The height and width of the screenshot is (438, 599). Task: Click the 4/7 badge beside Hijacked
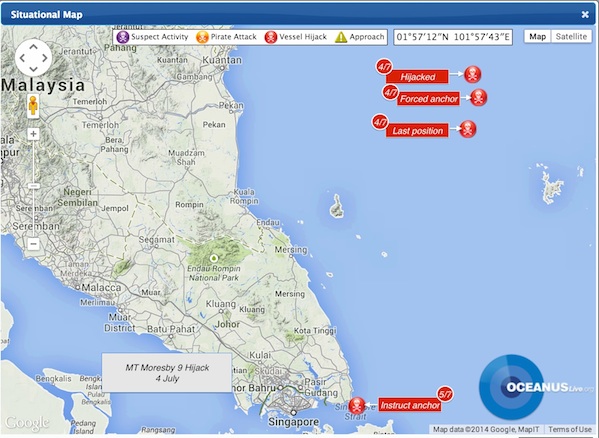(384, 67)
